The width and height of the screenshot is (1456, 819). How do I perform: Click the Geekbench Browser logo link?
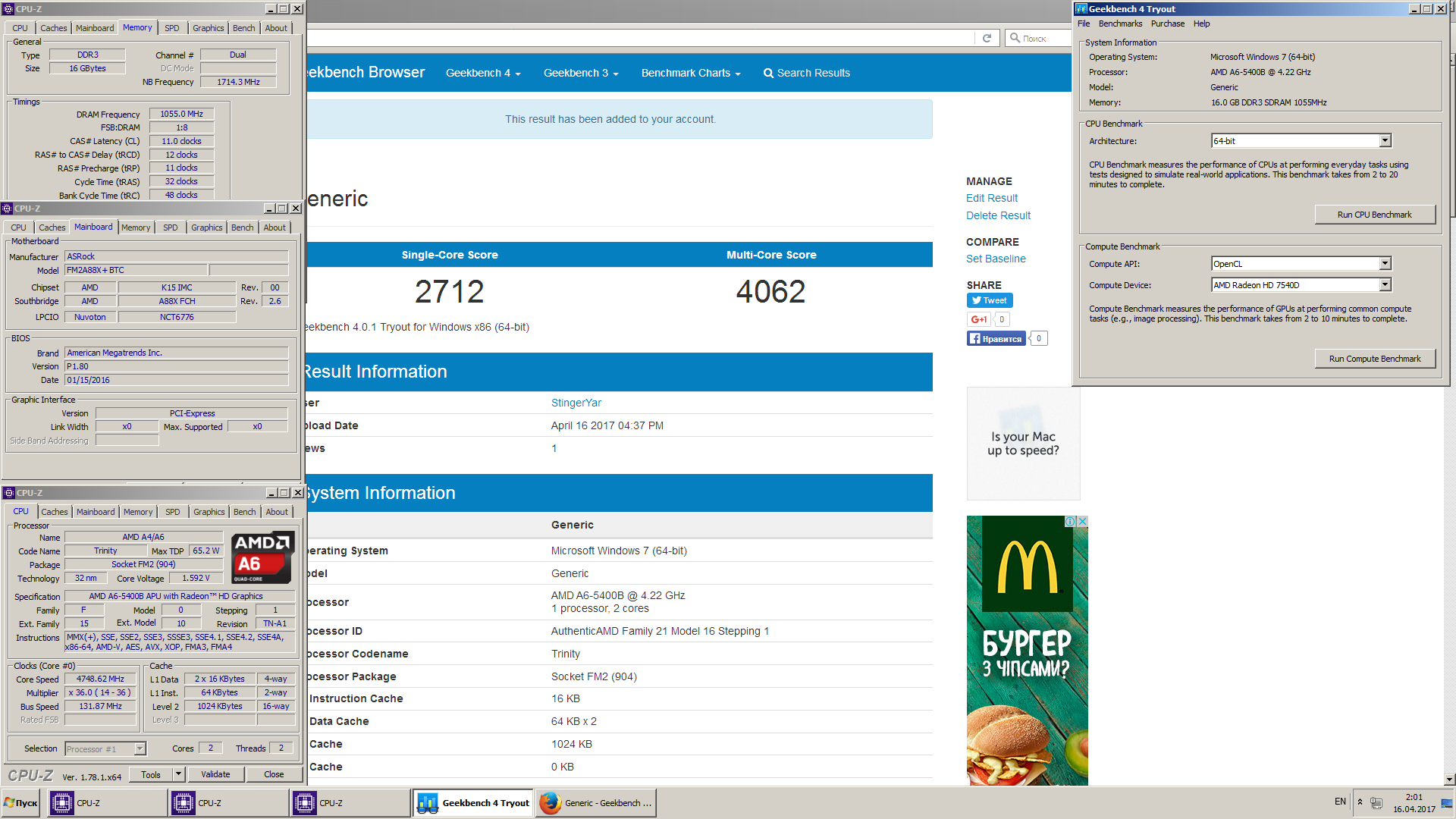[x=366, y=72]
